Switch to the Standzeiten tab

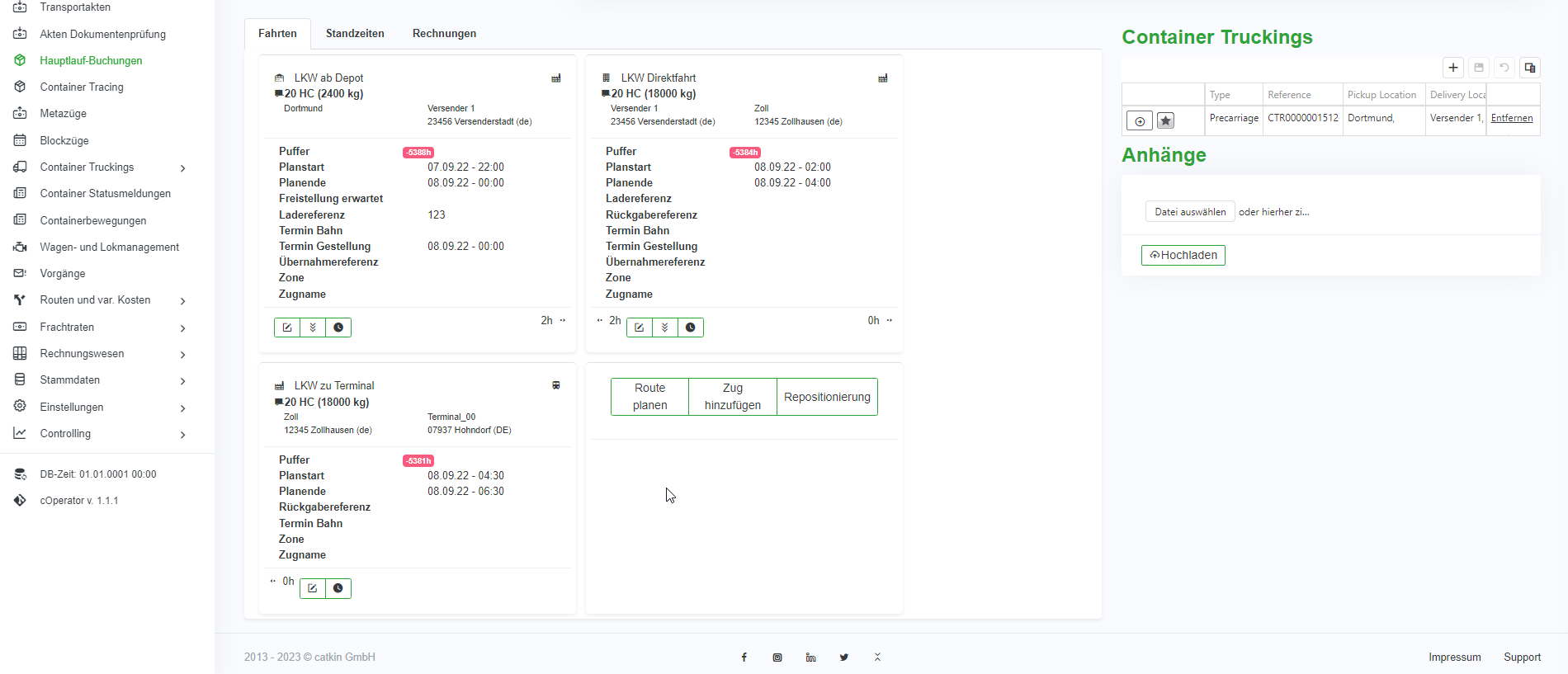click(x=355, y=34)
